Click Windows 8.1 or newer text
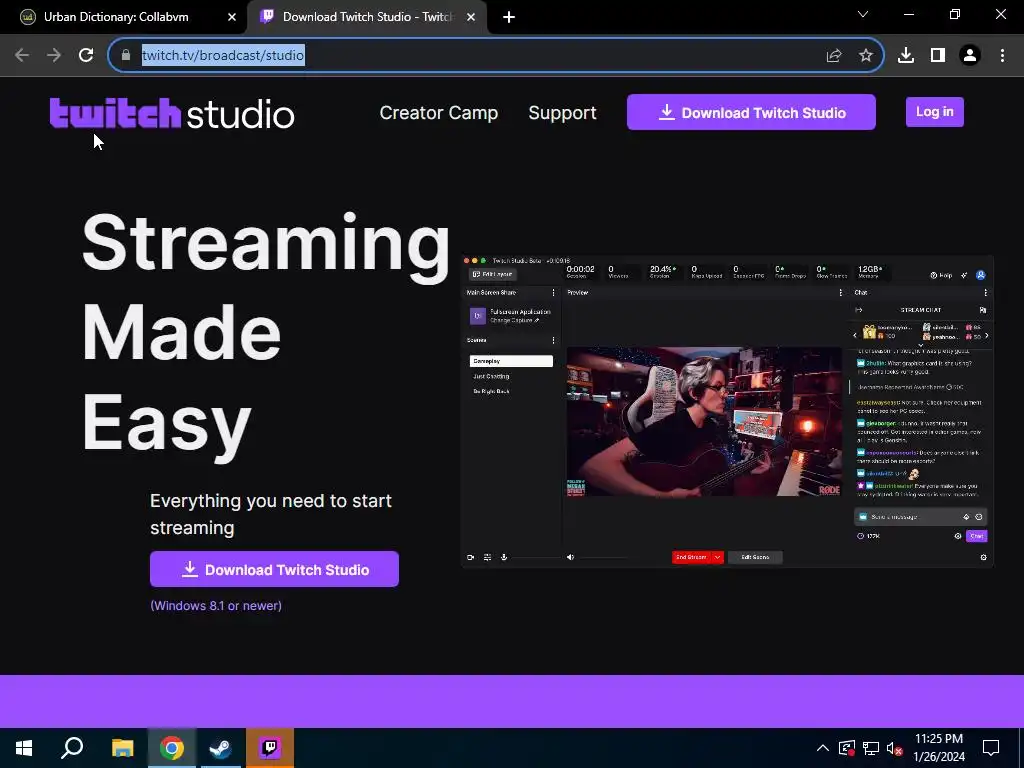The width and height of the screenshot is (1024, 768). pyautogui.click(x=216, y=605)
